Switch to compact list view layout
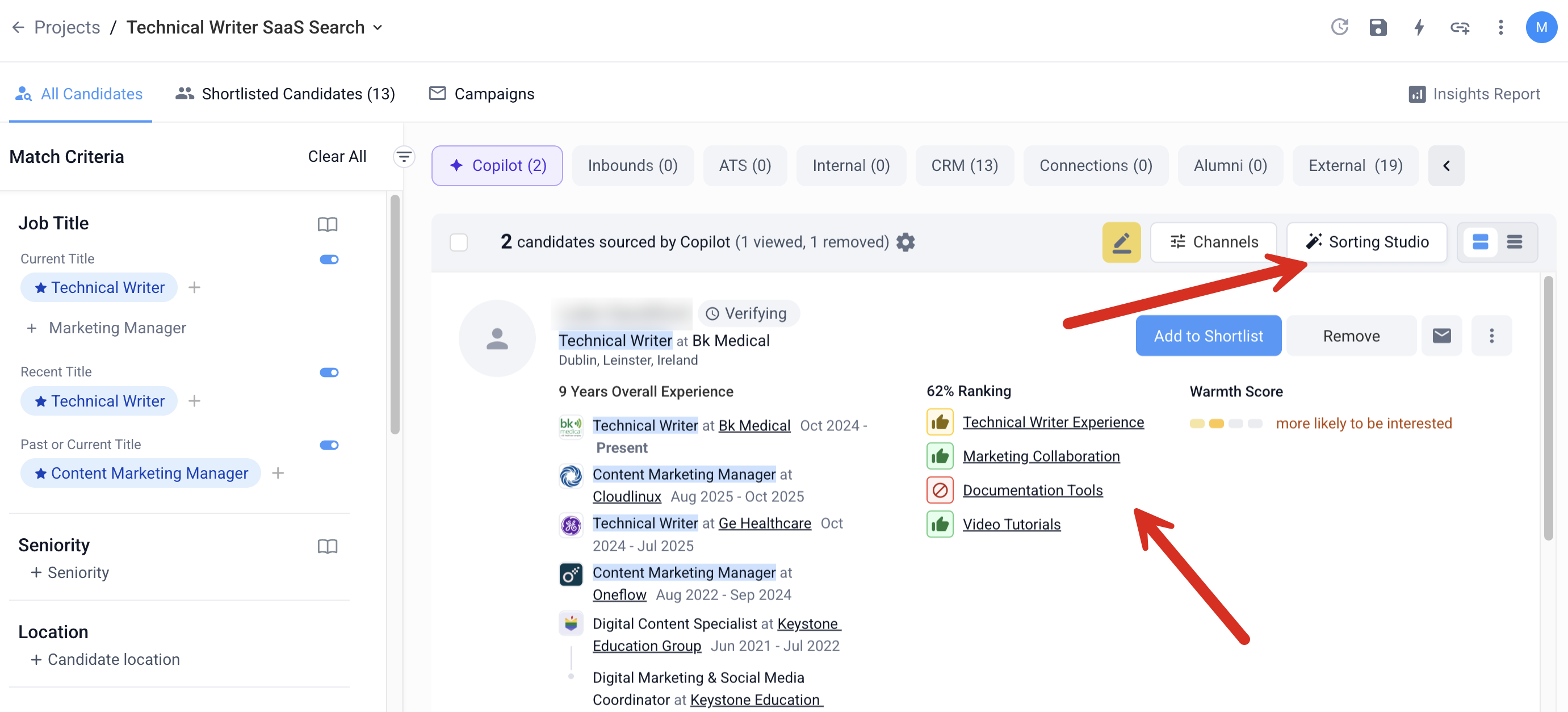The height and width of the screenshot is (712, 1568). tap(1515, 242)
